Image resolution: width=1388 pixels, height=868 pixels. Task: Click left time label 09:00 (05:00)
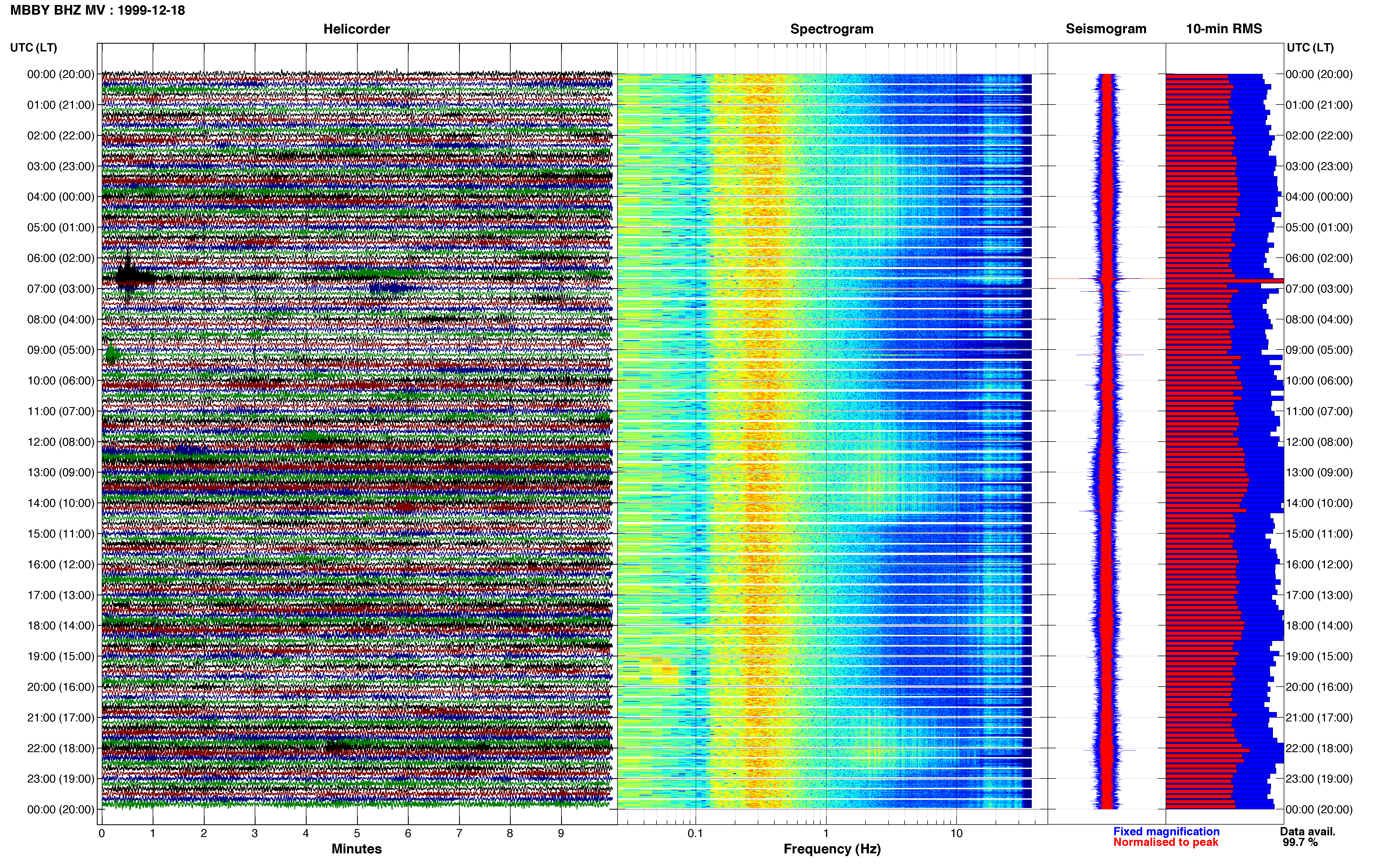click(61, 350)
